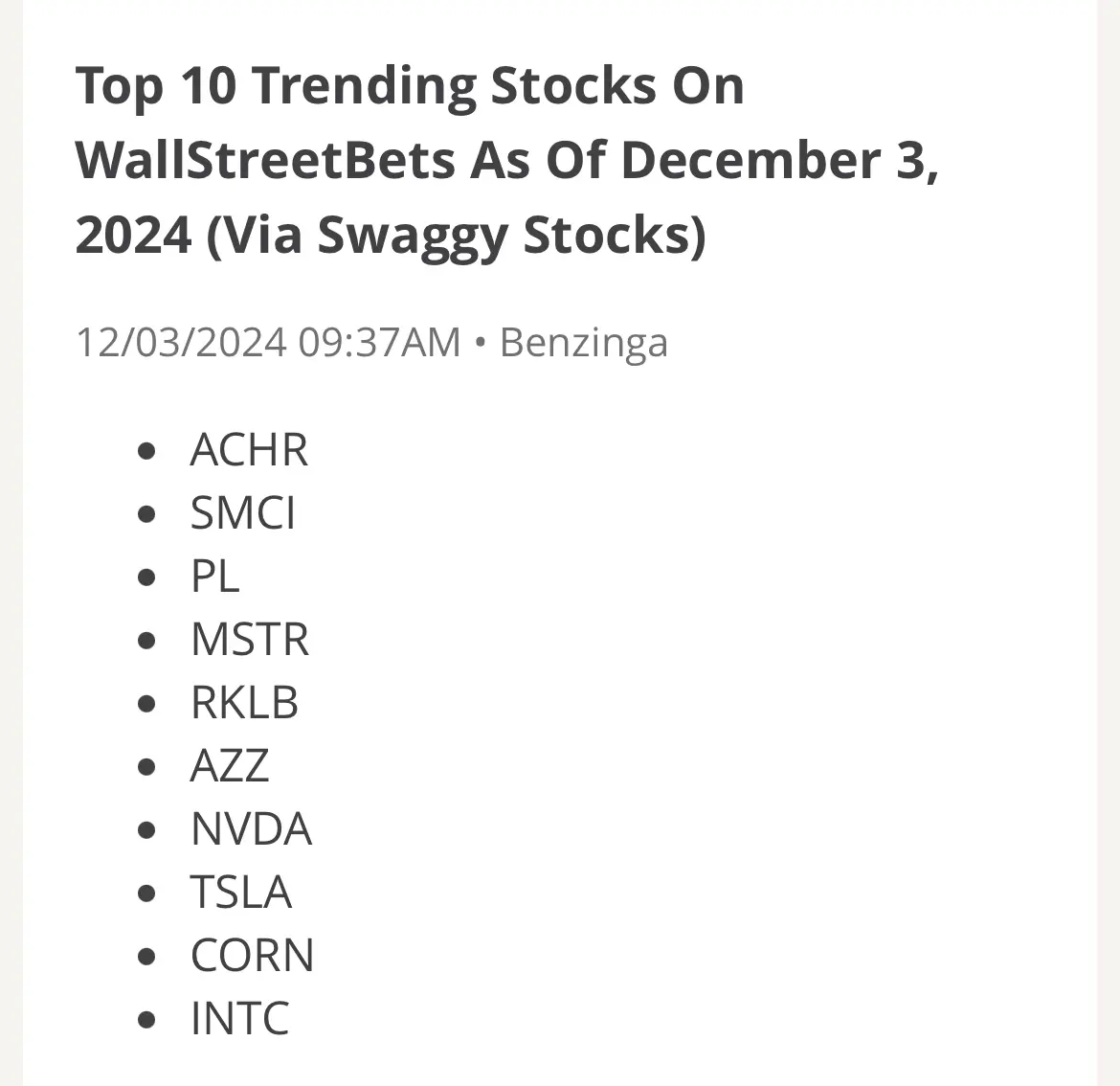Click the RKLB ticker entry
1120x1086 pixels.
244,702
